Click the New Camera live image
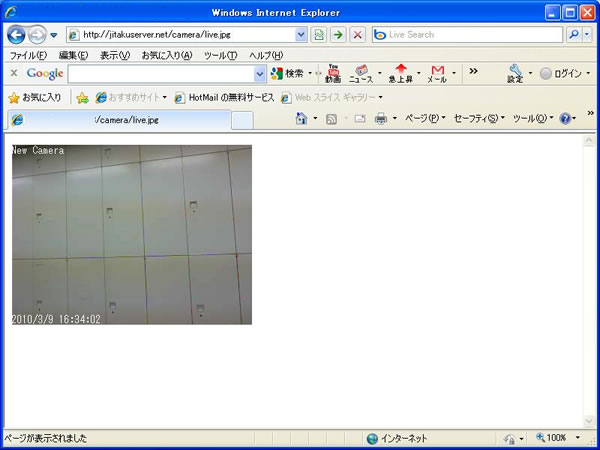Screen dimensions: 600x450 pos(132,235)
